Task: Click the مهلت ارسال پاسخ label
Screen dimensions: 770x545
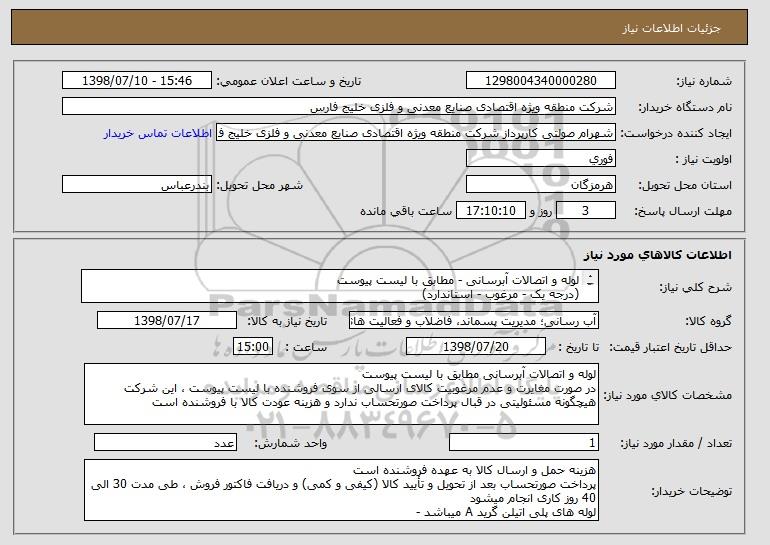Action: [x=683, y=212]
